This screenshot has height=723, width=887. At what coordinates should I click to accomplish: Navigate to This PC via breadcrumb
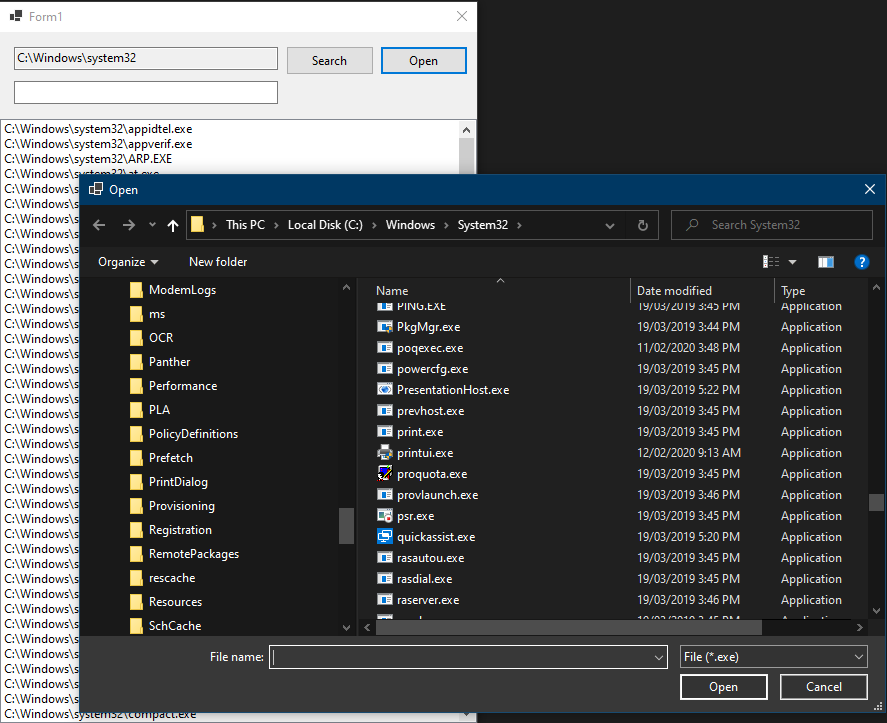[x=246, y=225]
